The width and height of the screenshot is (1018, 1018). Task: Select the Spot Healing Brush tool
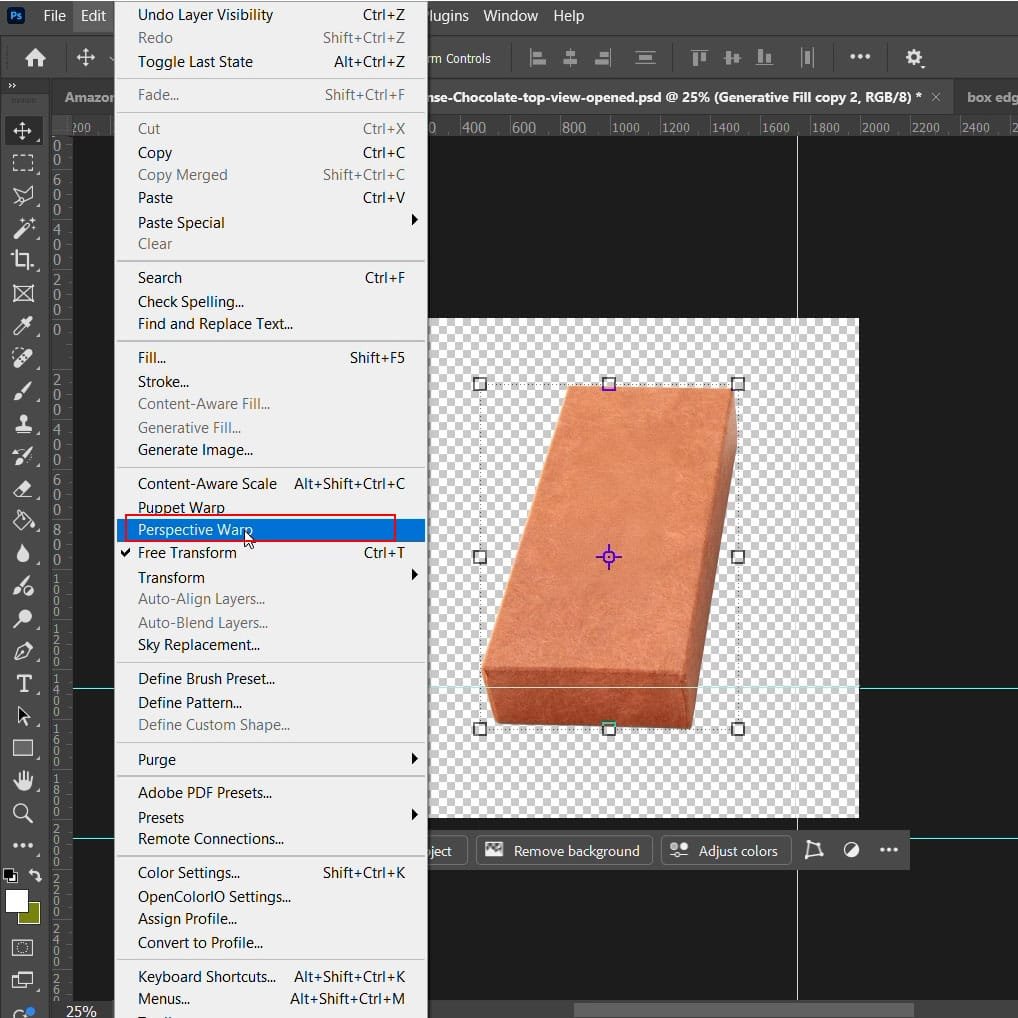23,358
